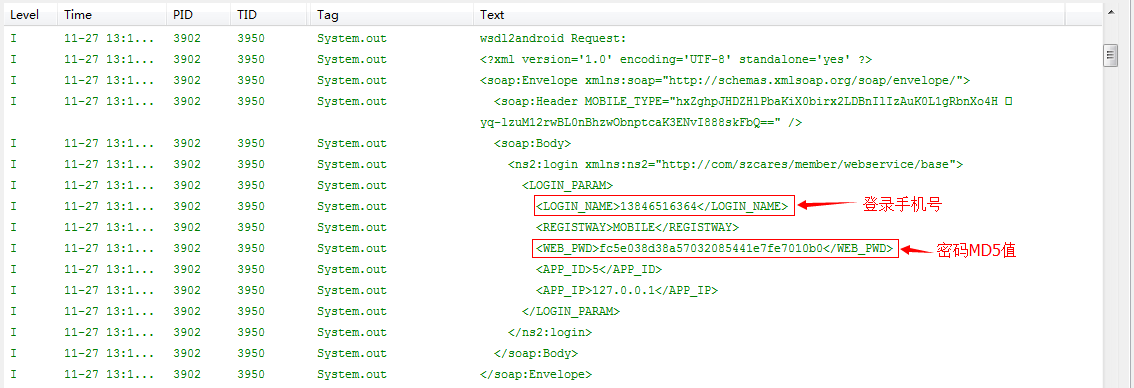Click the closing '</ns2:login>' line
This screenshot has height=388, width=1134.
click(x=550, y=332)
